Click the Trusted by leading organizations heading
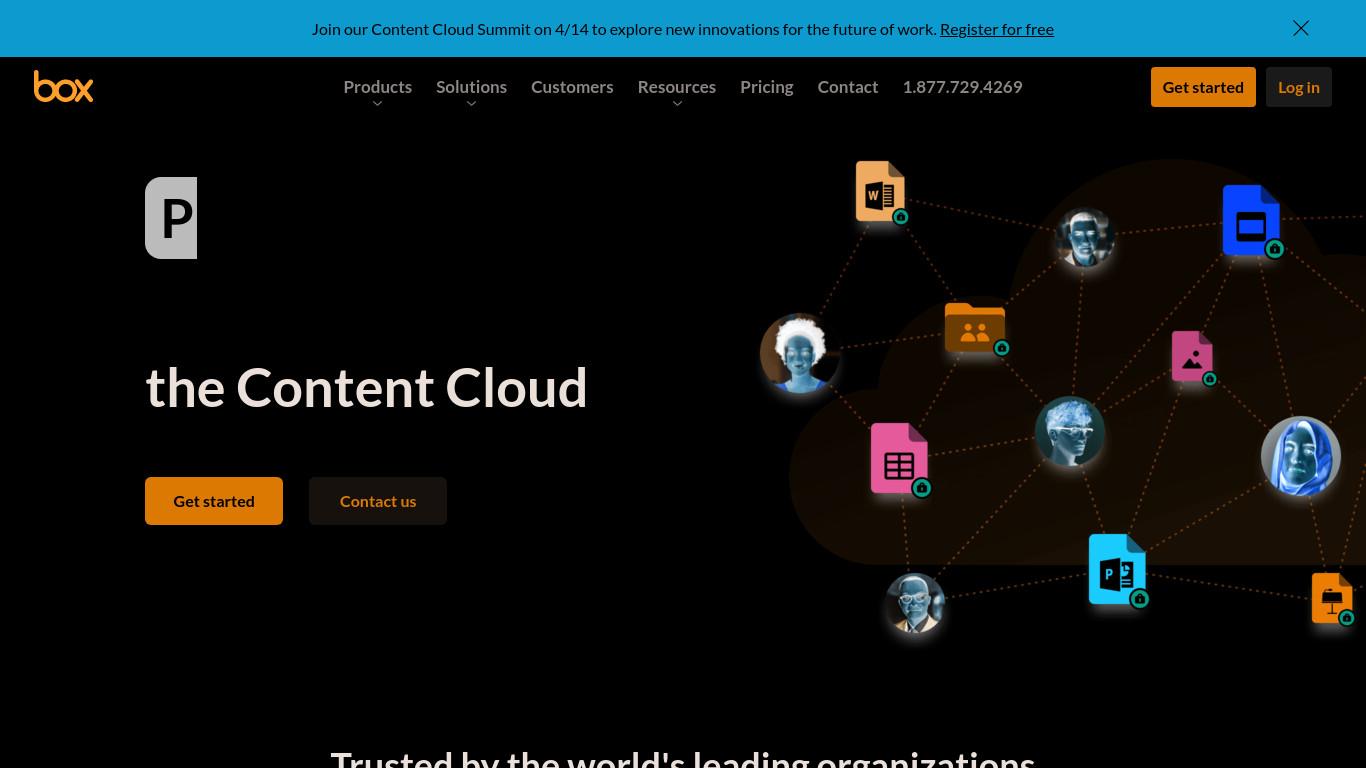1366x768 pixels. pyautogui.click(x=683, y=758)
